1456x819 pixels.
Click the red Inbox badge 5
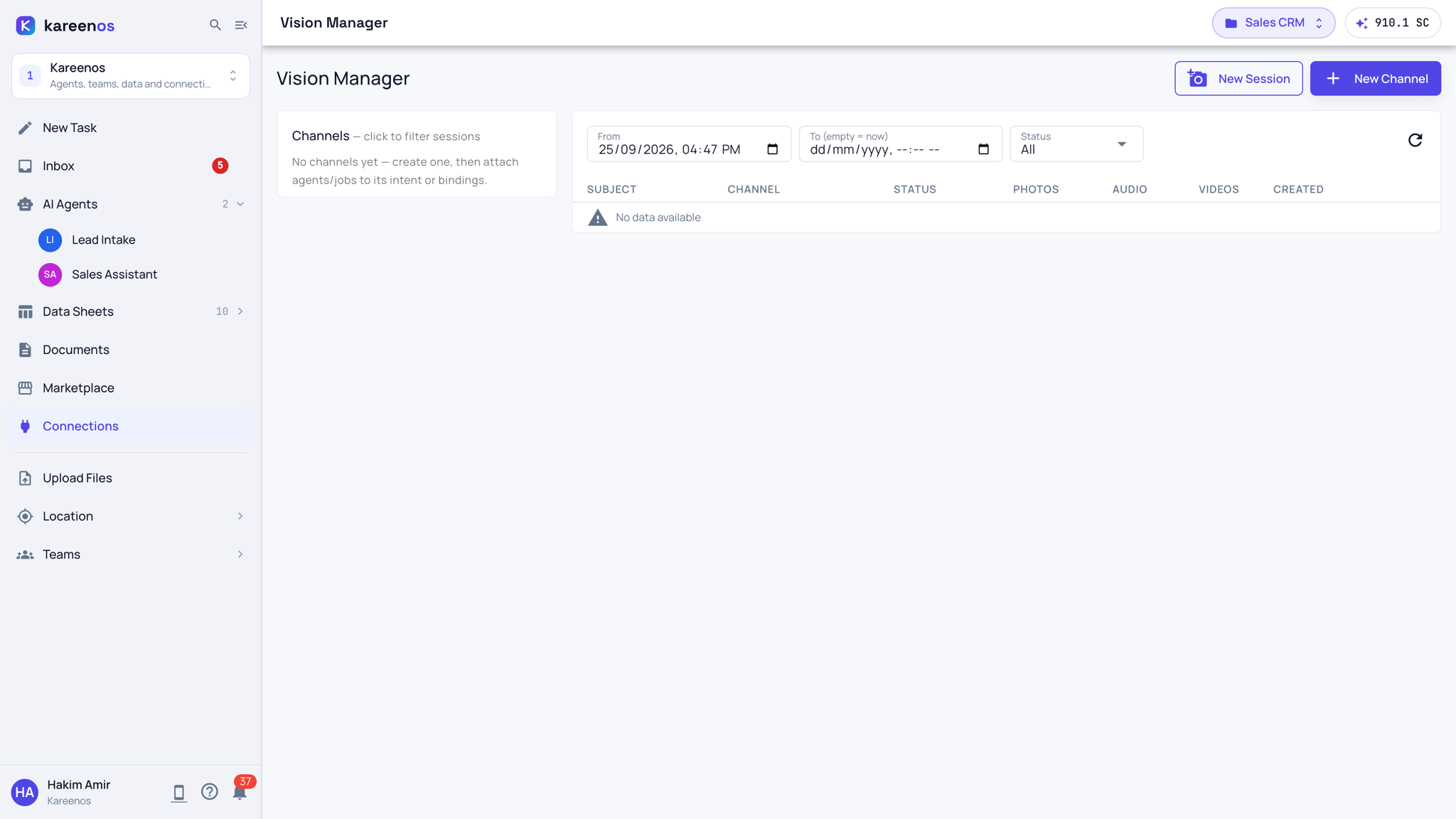(220, 166)
